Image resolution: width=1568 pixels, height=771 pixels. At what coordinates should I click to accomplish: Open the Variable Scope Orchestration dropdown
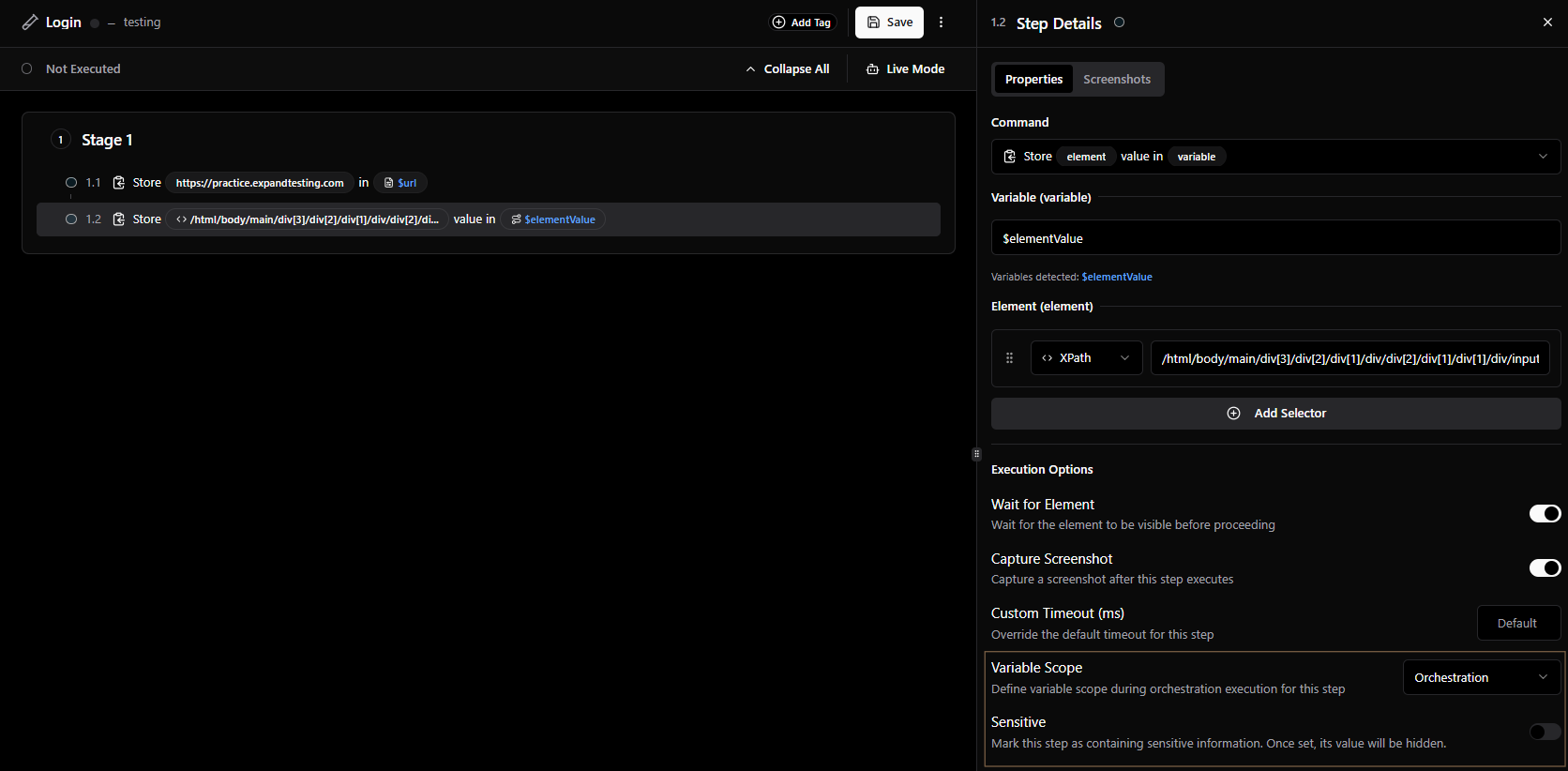(1481, 677)
